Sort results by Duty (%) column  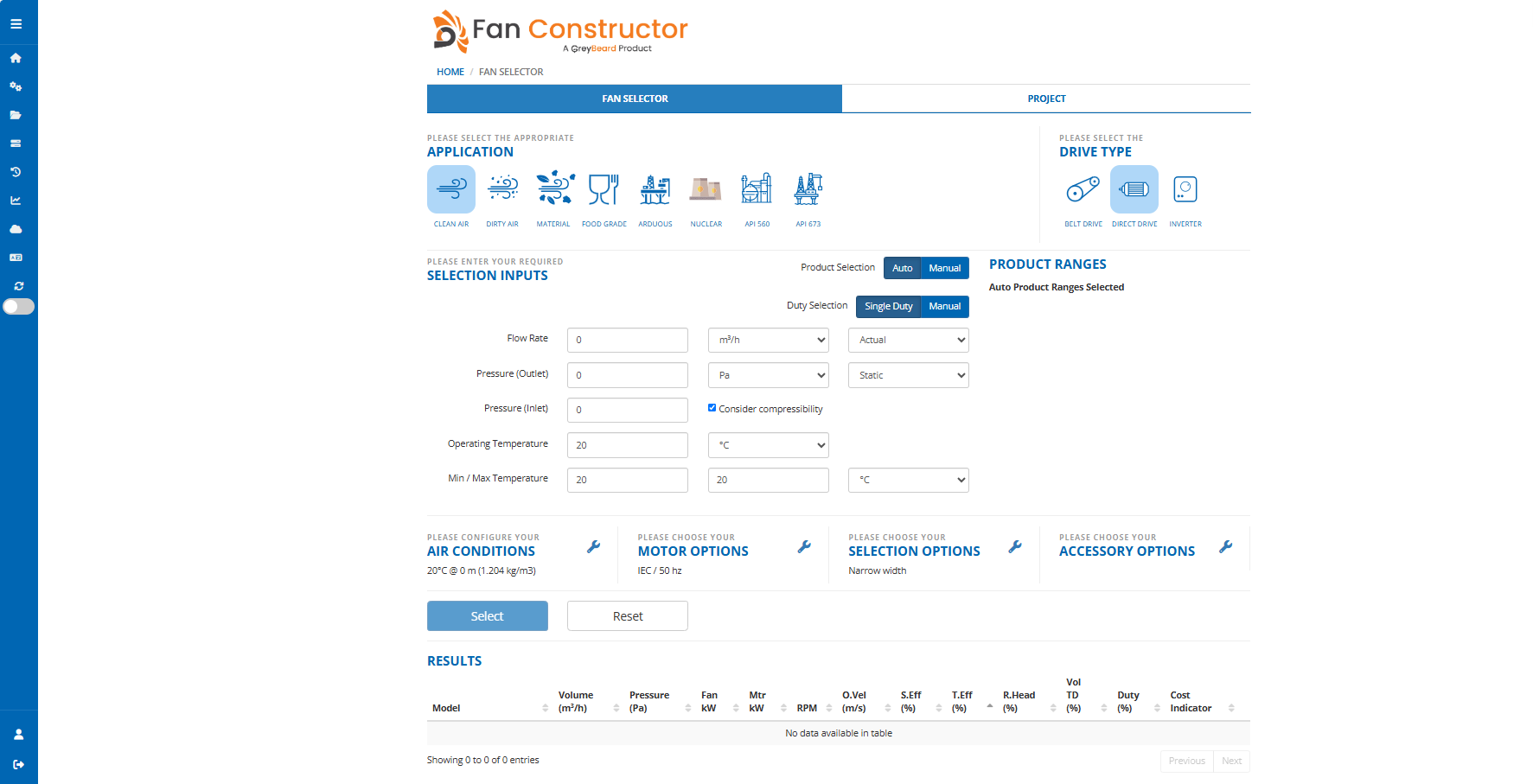[x=1137, y=701]
